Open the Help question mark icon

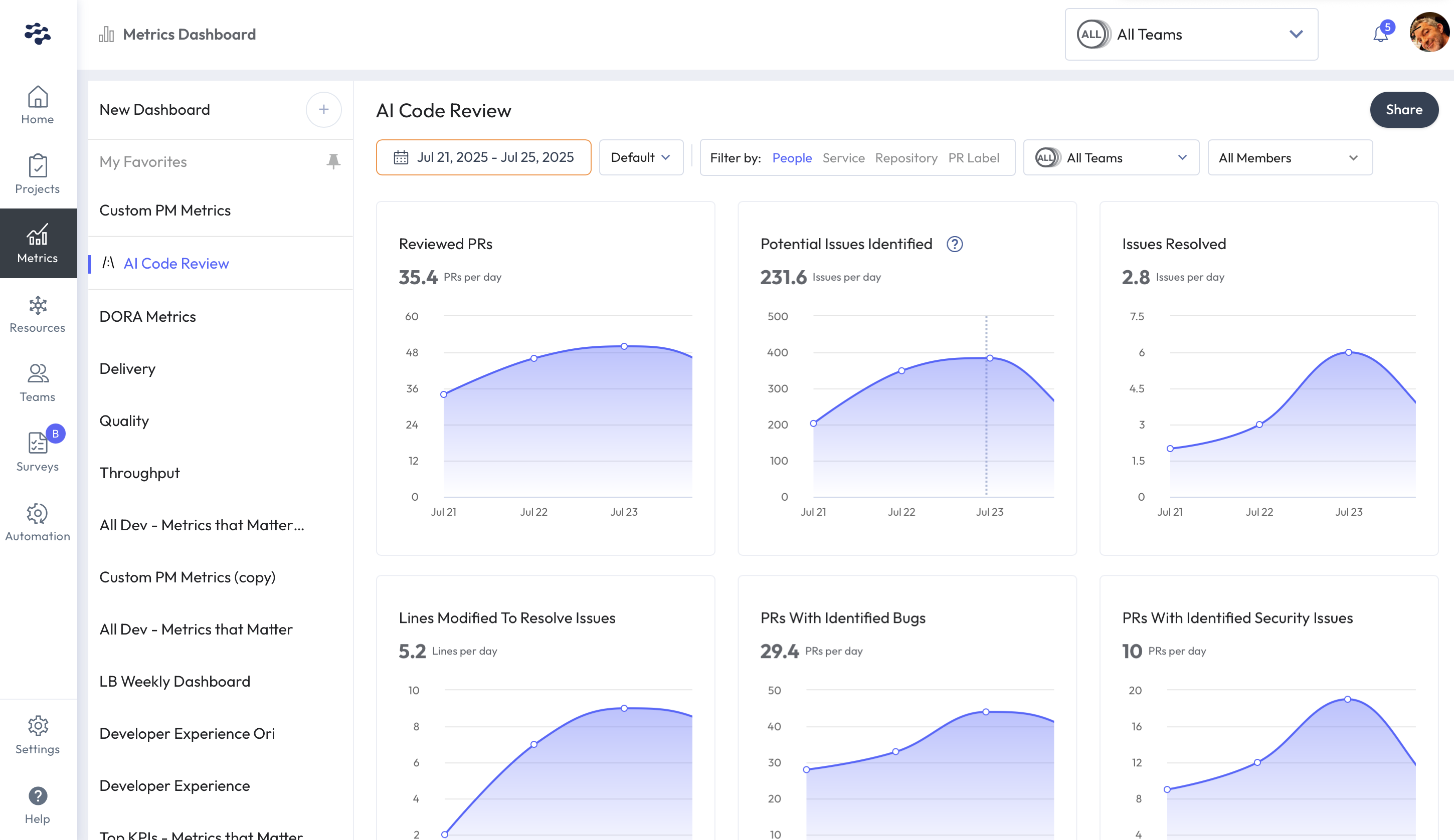[38, 796]
